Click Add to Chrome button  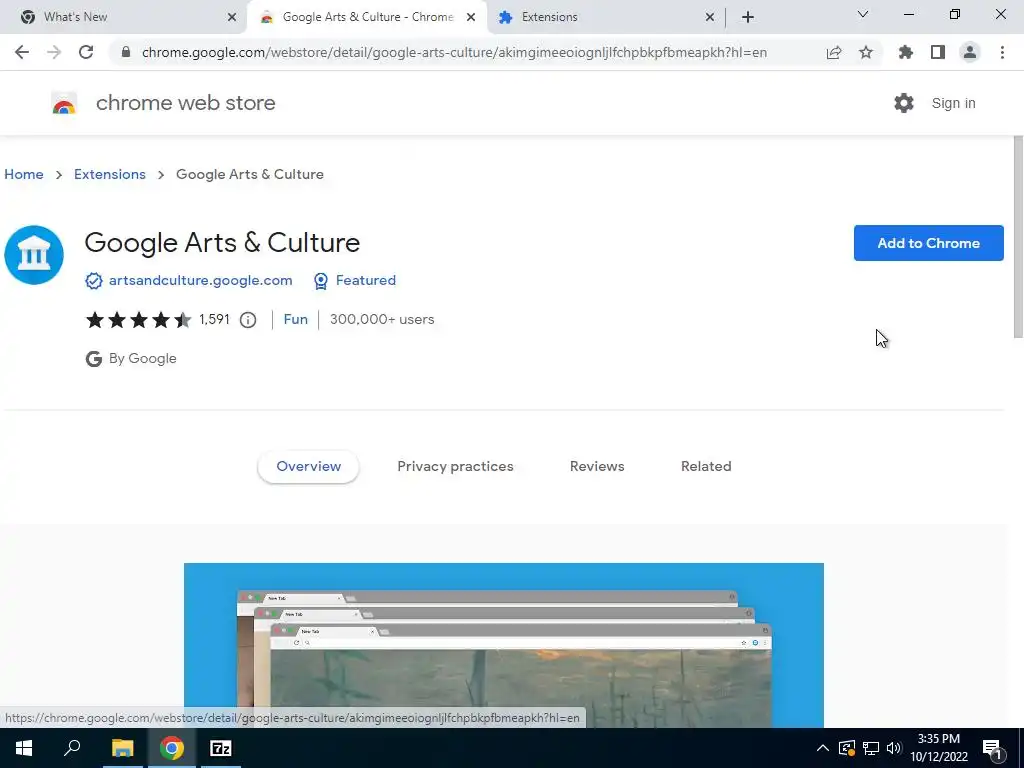928,243
